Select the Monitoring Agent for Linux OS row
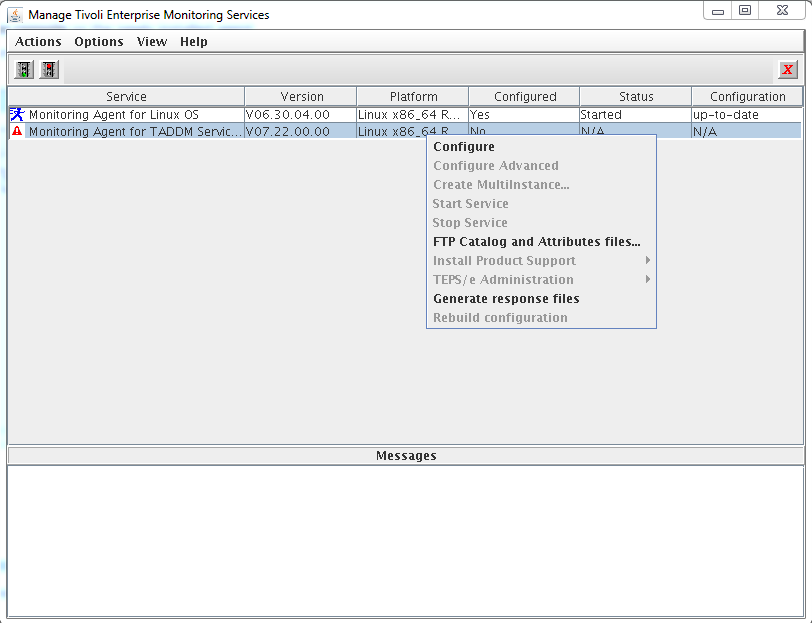 click(405, 114)
